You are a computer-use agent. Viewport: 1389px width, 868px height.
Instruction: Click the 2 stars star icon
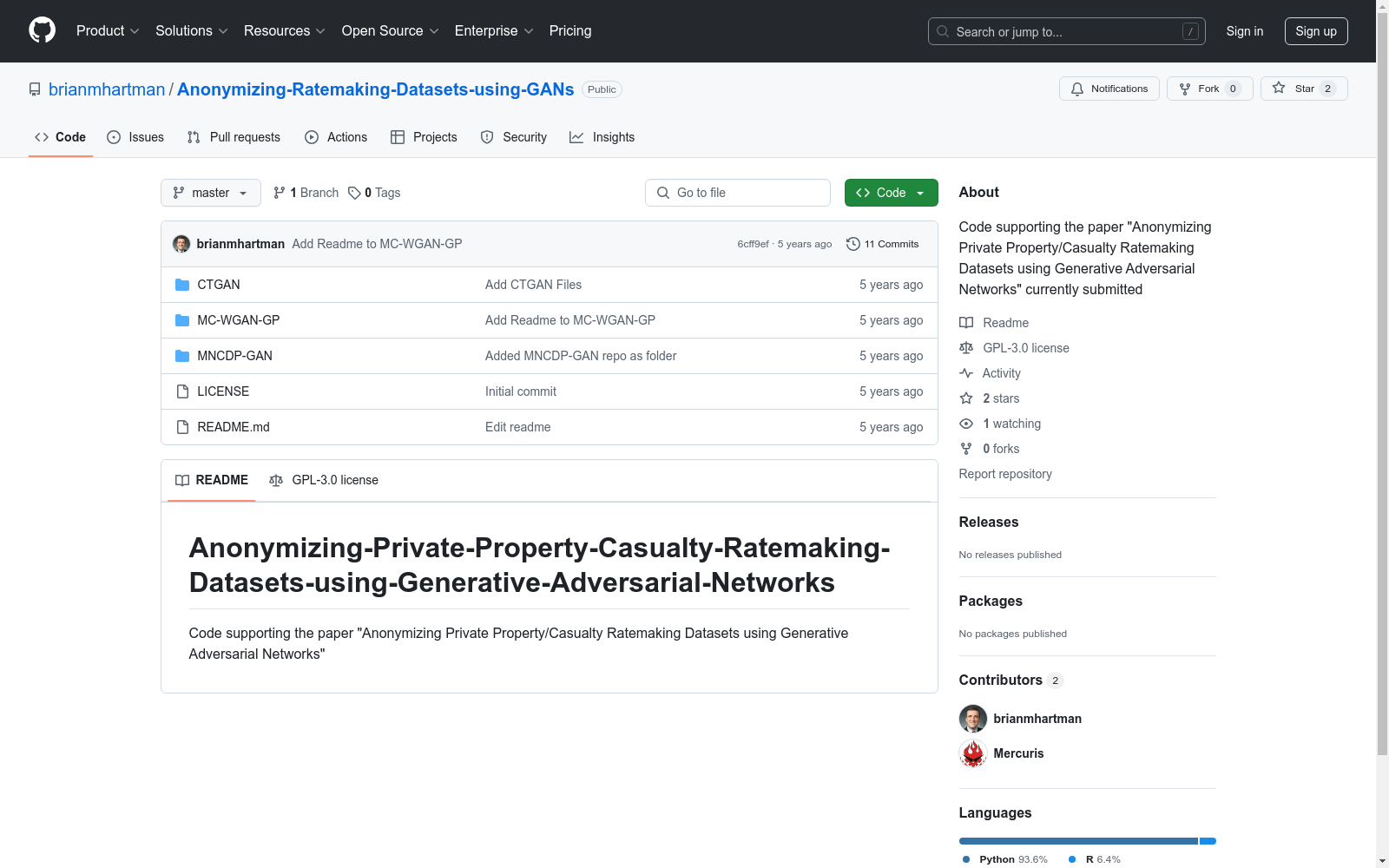coord(966,398)
